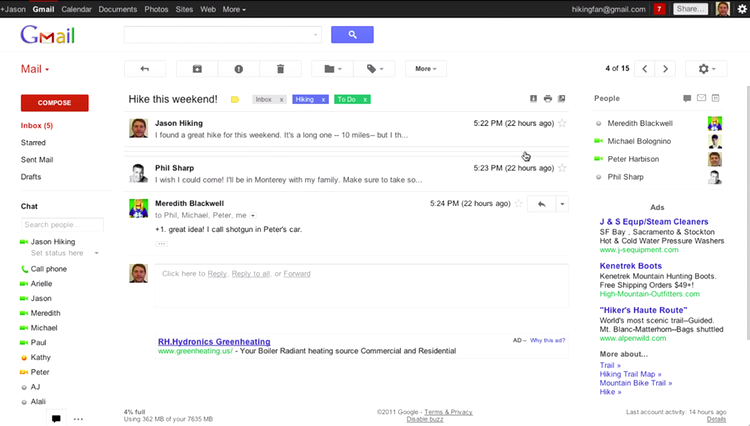
Task: Open the Set status here dropdown
Action: pyautogui.click(x=97, y=253)
